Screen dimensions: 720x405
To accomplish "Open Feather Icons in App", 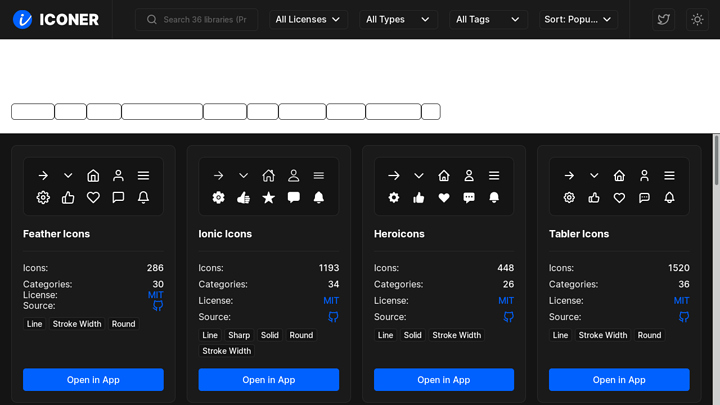I will (x=93, y=380).
